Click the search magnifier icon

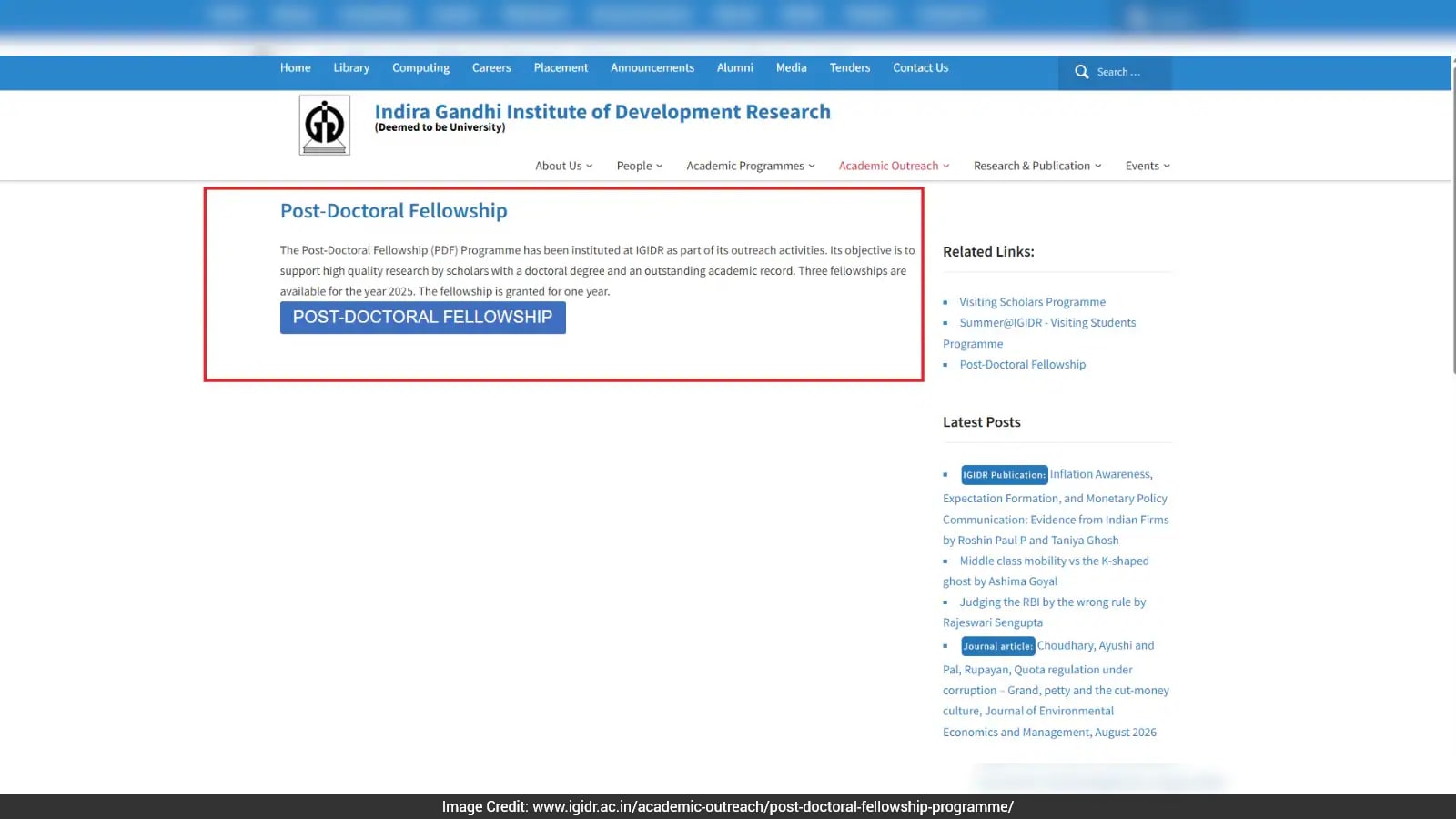click(x=1081, y=72)
